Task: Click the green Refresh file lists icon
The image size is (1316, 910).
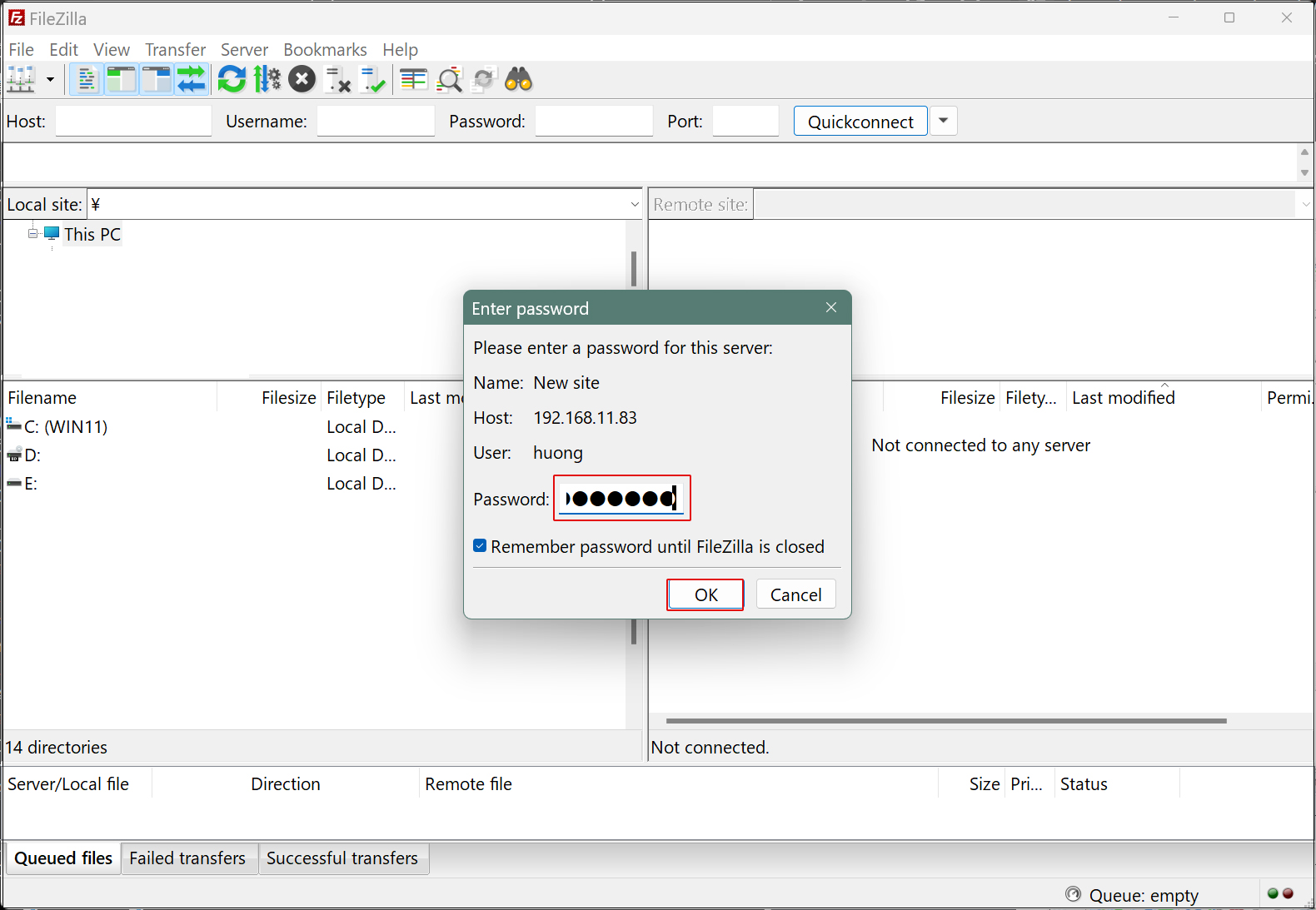Action: click(x=232, y=80)
